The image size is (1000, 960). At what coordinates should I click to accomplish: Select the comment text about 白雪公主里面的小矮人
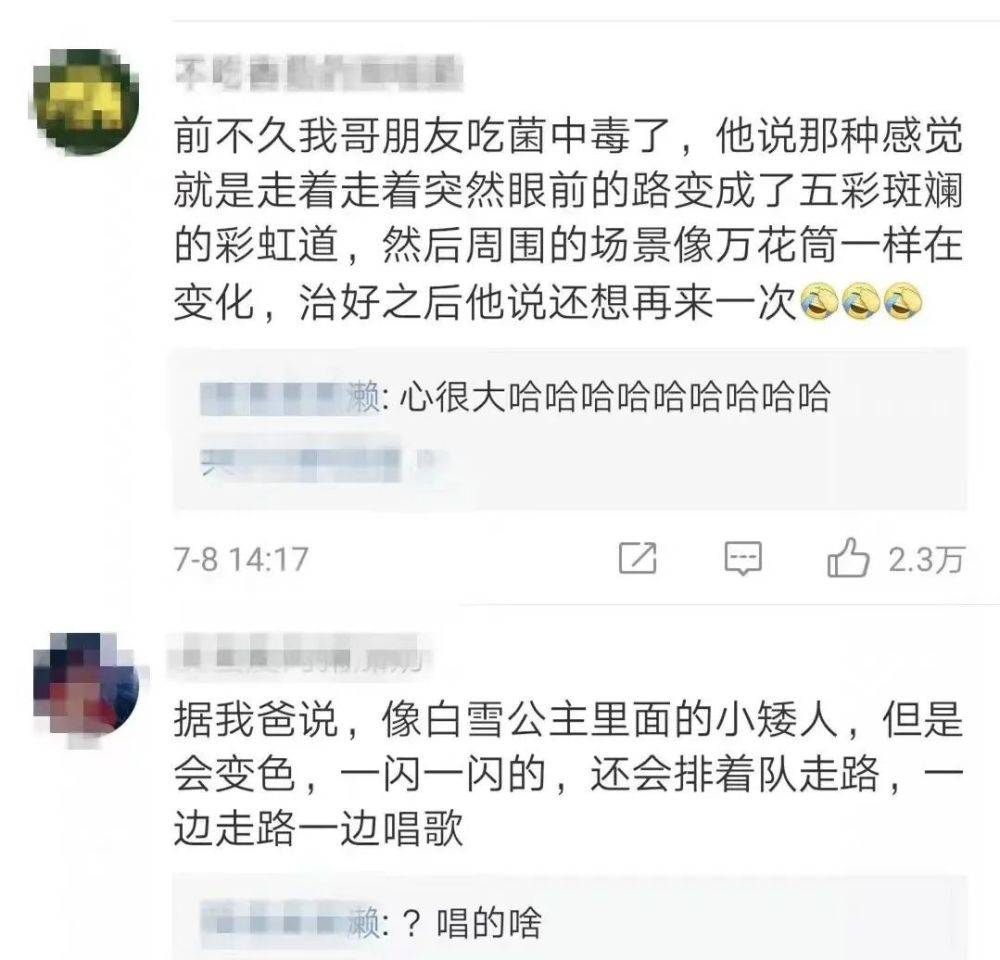(x=568, y=774)
